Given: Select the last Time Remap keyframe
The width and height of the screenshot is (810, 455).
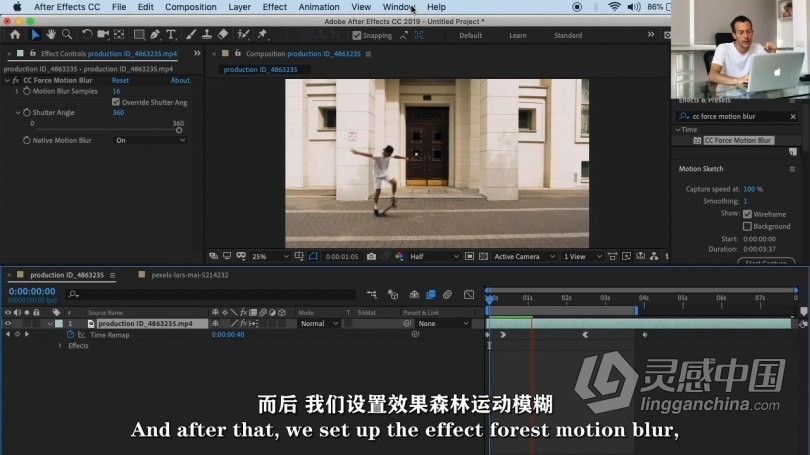Looking at the screenshot, I should [644, 335].
